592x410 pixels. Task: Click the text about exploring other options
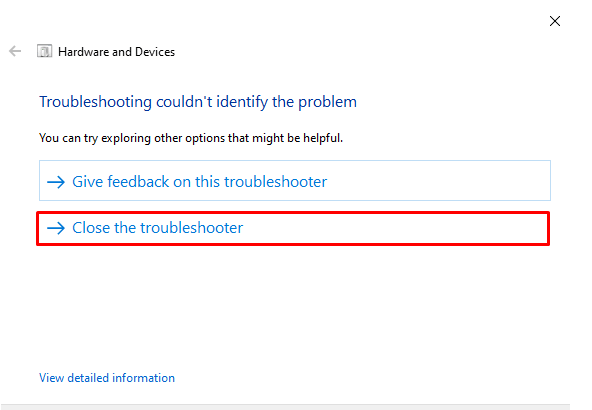[x=191, y=138]
